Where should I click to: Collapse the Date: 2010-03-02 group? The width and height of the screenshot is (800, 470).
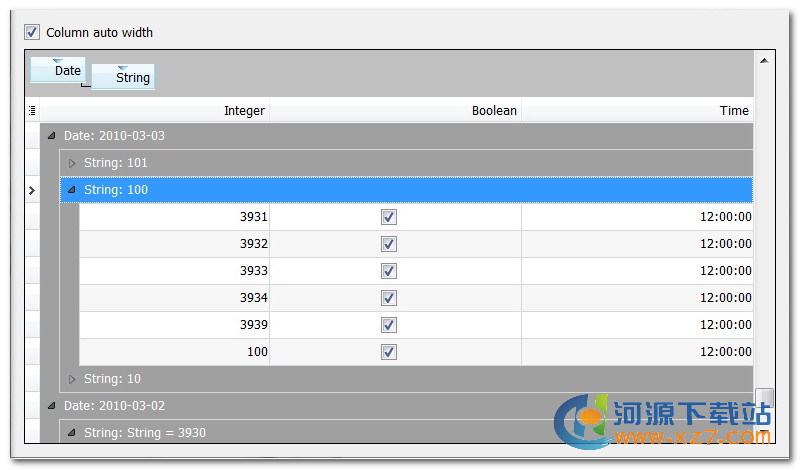51,406
